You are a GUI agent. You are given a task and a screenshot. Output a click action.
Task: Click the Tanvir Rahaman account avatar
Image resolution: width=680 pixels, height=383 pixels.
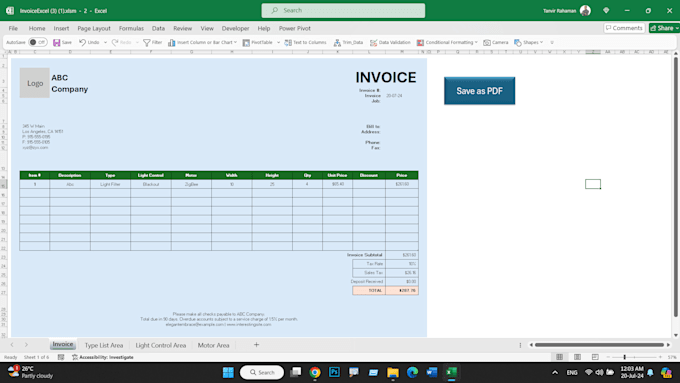click(585, 10)
